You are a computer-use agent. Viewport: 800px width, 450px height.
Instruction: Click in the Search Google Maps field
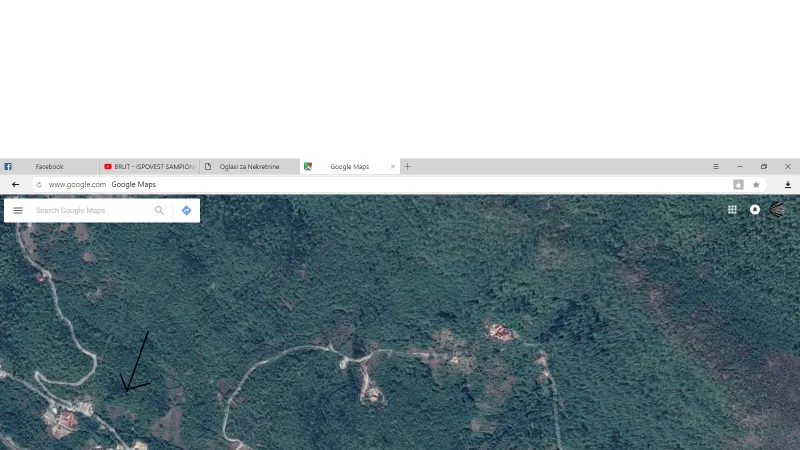pos(90,210)
